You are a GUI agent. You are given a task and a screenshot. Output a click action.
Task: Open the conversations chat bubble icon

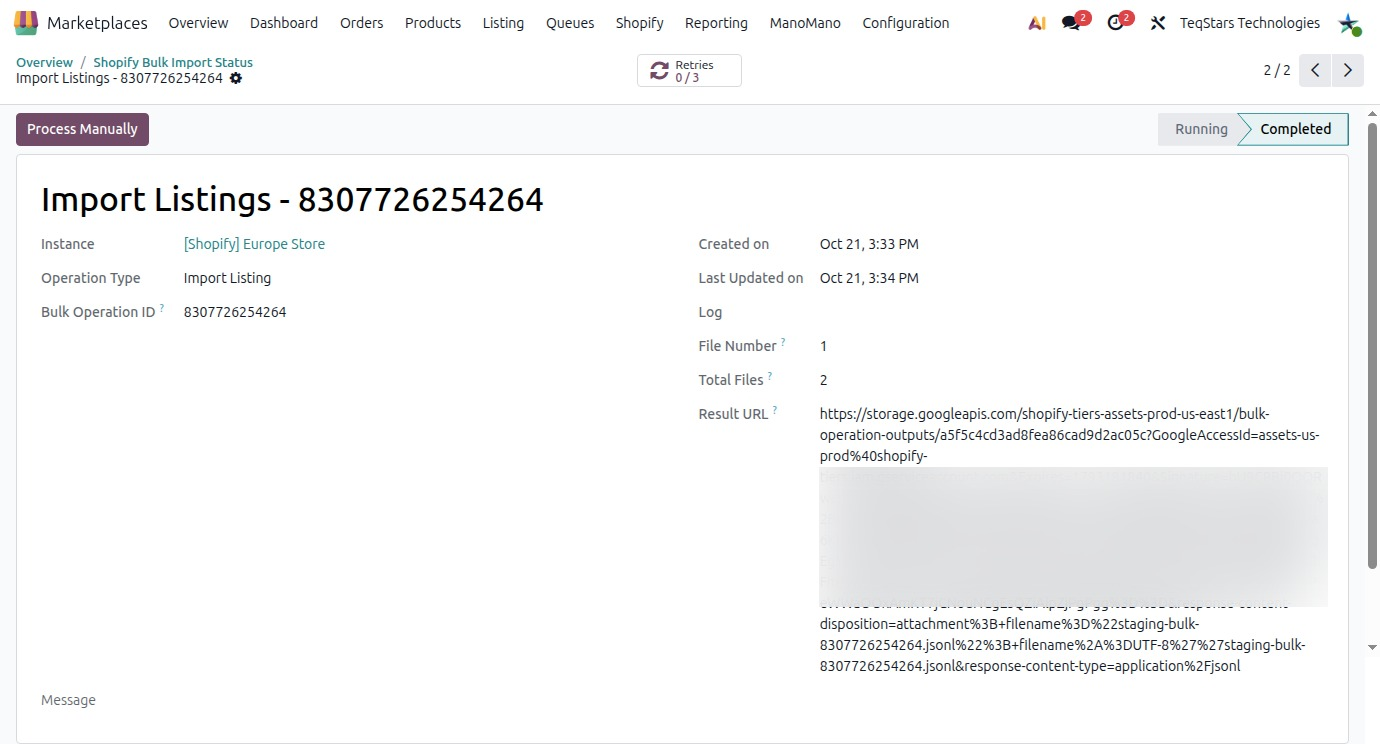[1072, 23]
